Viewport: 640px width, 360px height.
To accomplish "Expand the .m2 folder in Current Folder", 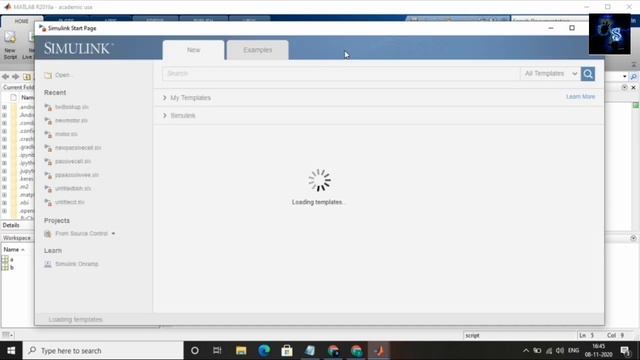I will (4, 187).
